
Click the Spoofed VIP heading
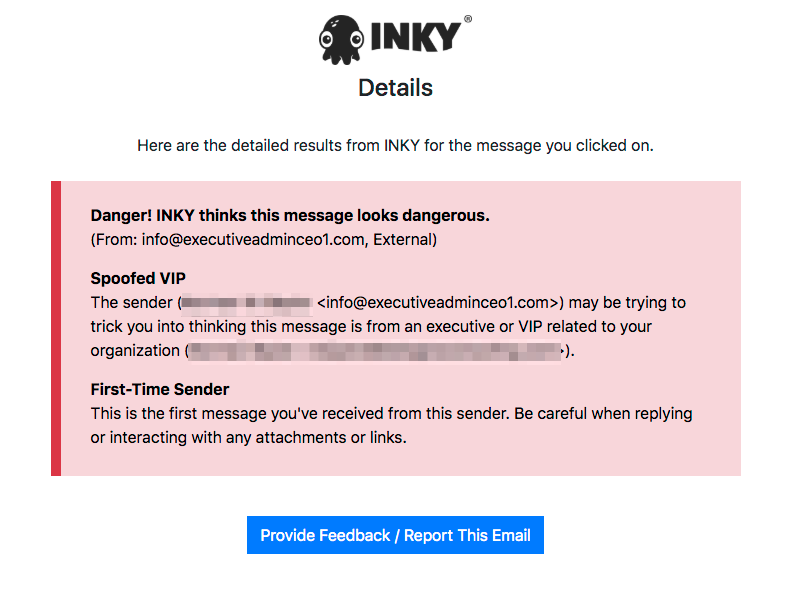(138, 278)
